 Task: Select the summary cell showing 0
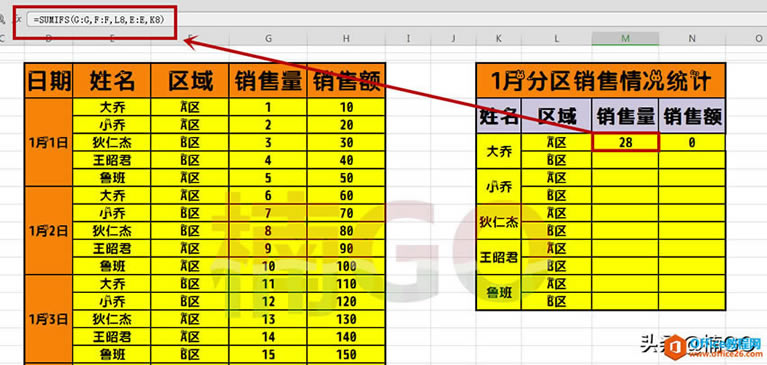pyautogui.click(x=692, y=142)
